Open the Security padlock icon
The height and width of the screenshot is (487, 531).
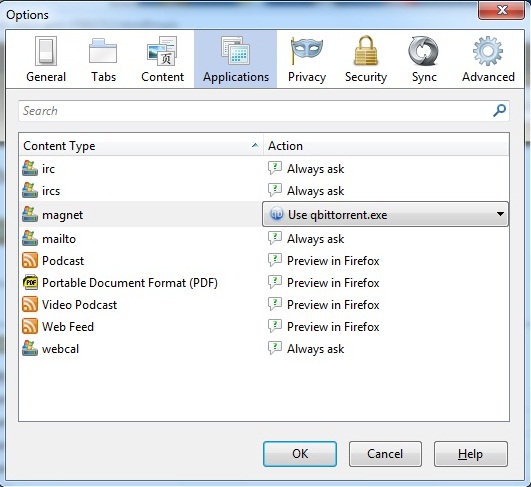pyautogui.click(x=366, y=51)
